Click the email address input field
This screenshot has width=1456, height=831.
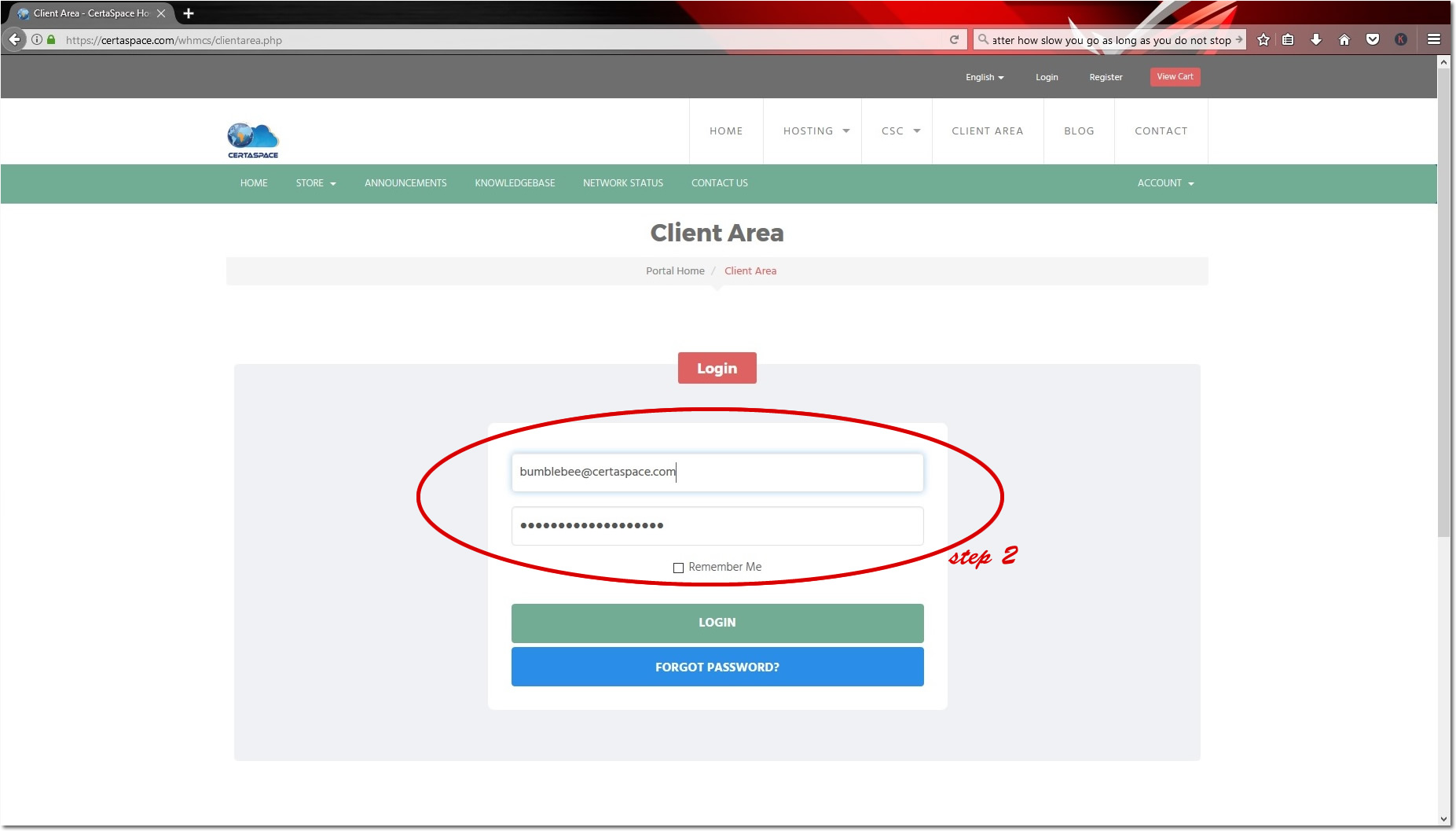tap(717, 472)
